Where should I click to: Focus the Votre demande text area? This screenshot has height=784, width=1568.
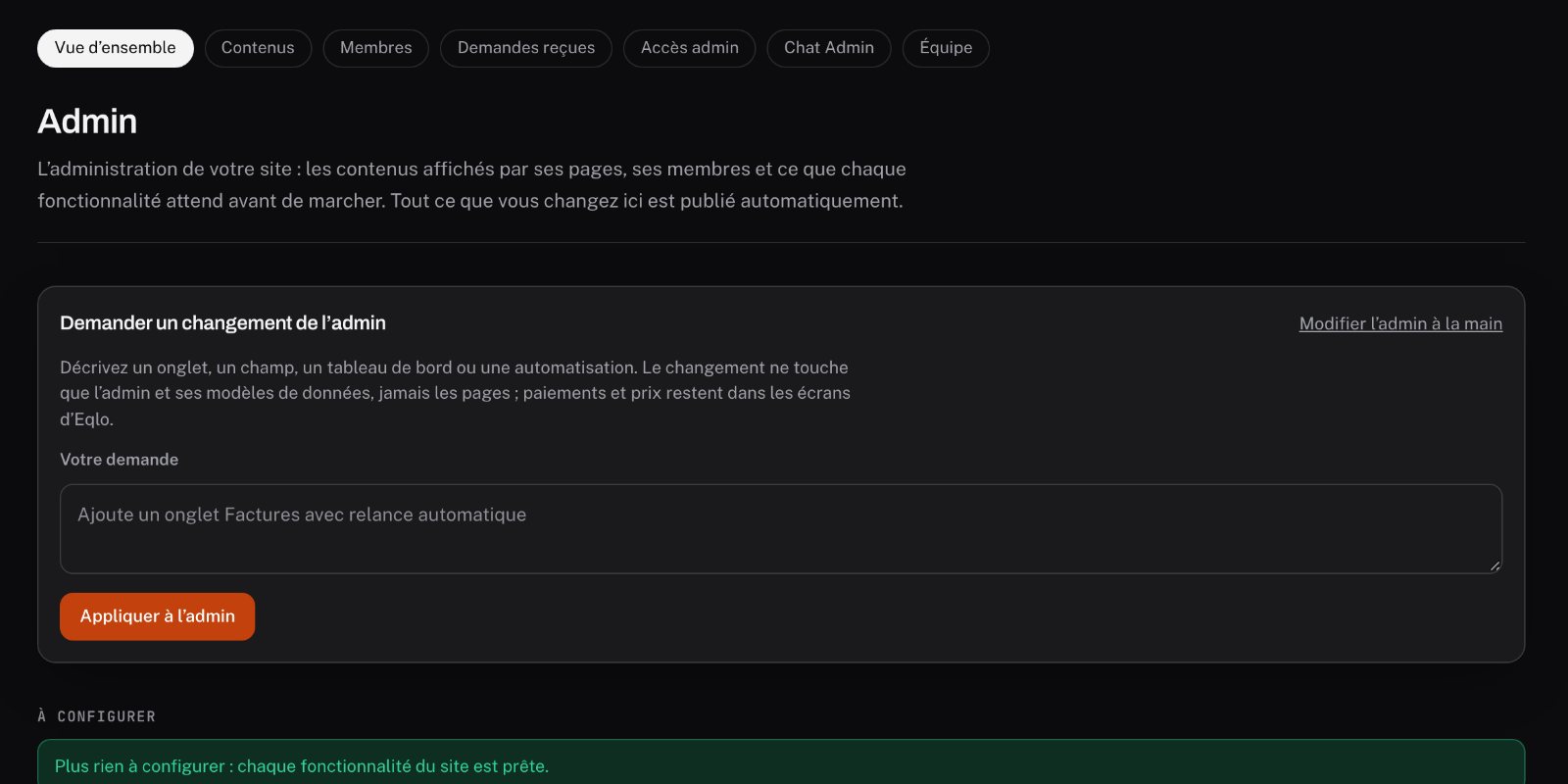pyautogui.click(x=781, y=529)
